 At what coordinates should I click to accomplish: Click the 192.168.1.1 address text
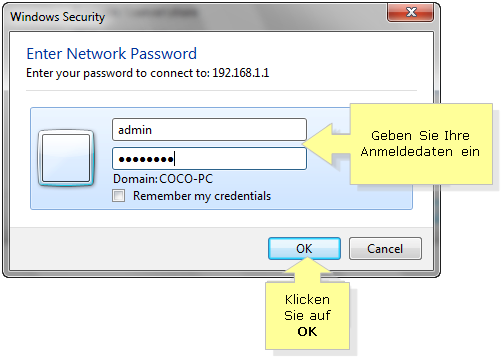point(241,73)
